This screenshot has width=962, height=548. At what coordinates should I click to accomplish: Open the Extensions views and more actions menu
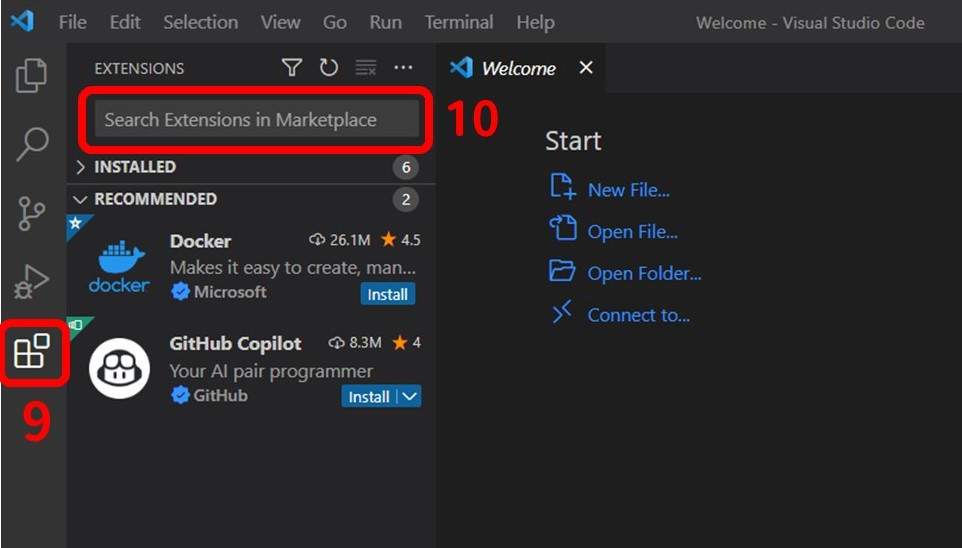403,68
